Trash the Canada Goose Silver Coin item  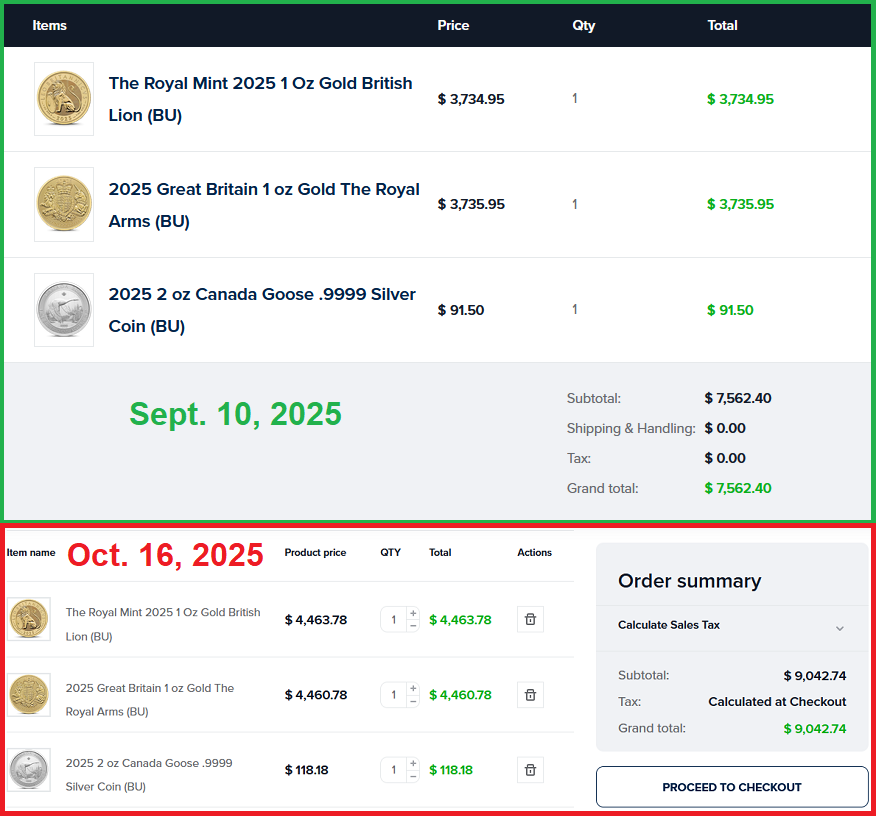click(530, 770)
